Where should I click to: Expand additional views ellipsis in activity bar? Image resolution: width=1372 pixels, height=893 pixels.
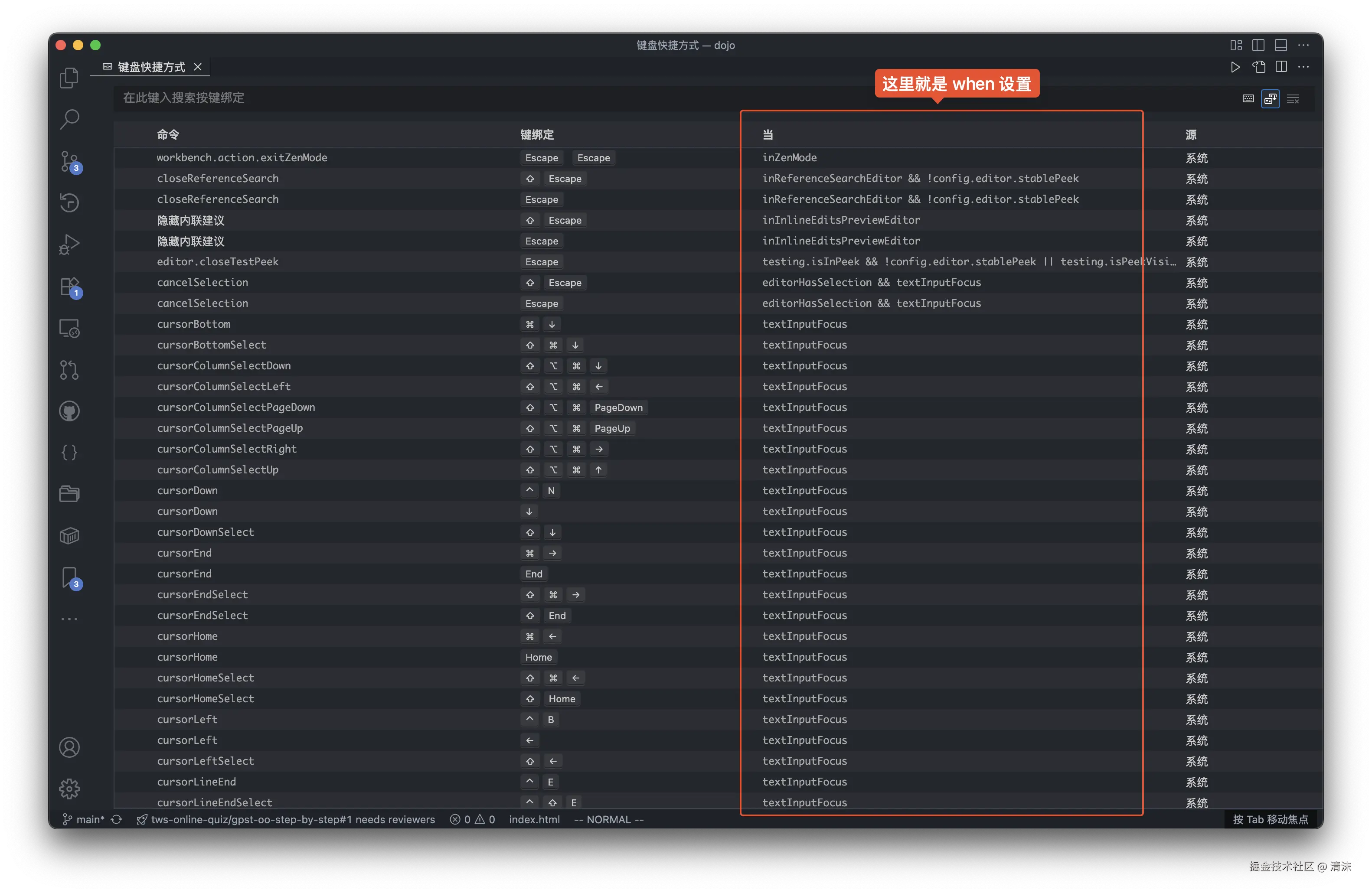[69, 619]
